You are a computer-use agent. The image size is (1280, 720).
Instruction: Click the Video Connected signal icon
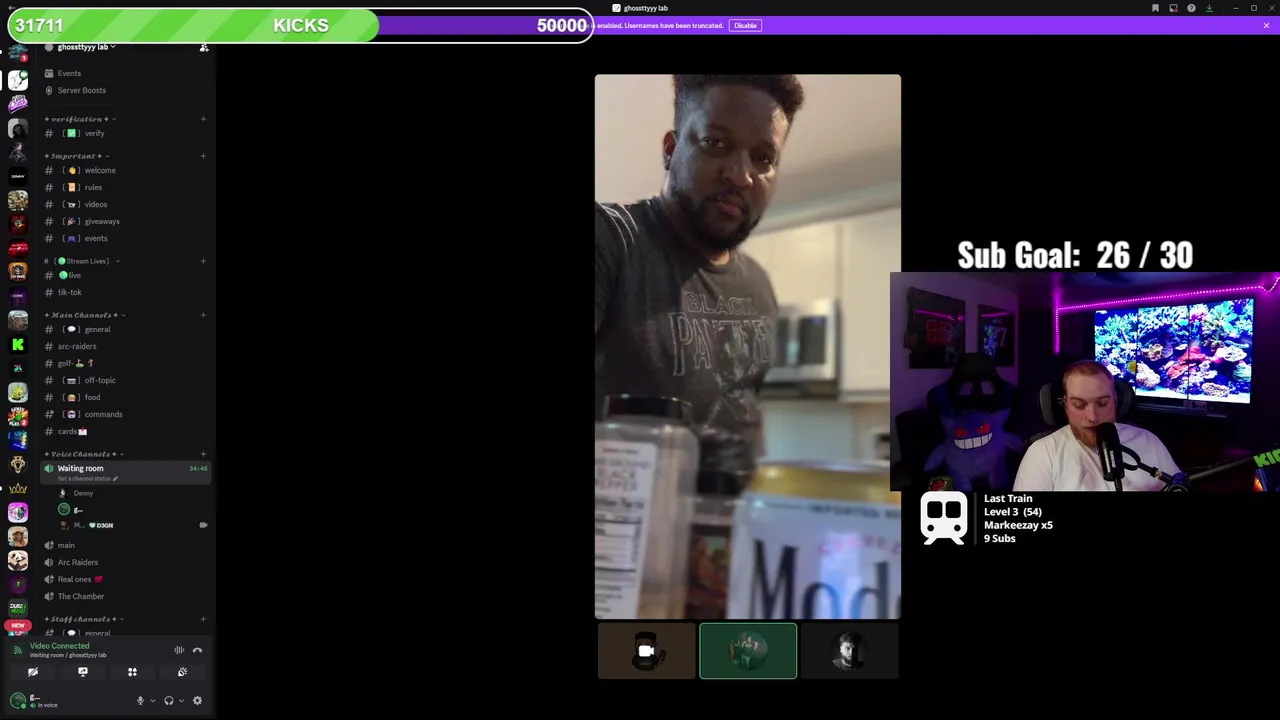17,650
